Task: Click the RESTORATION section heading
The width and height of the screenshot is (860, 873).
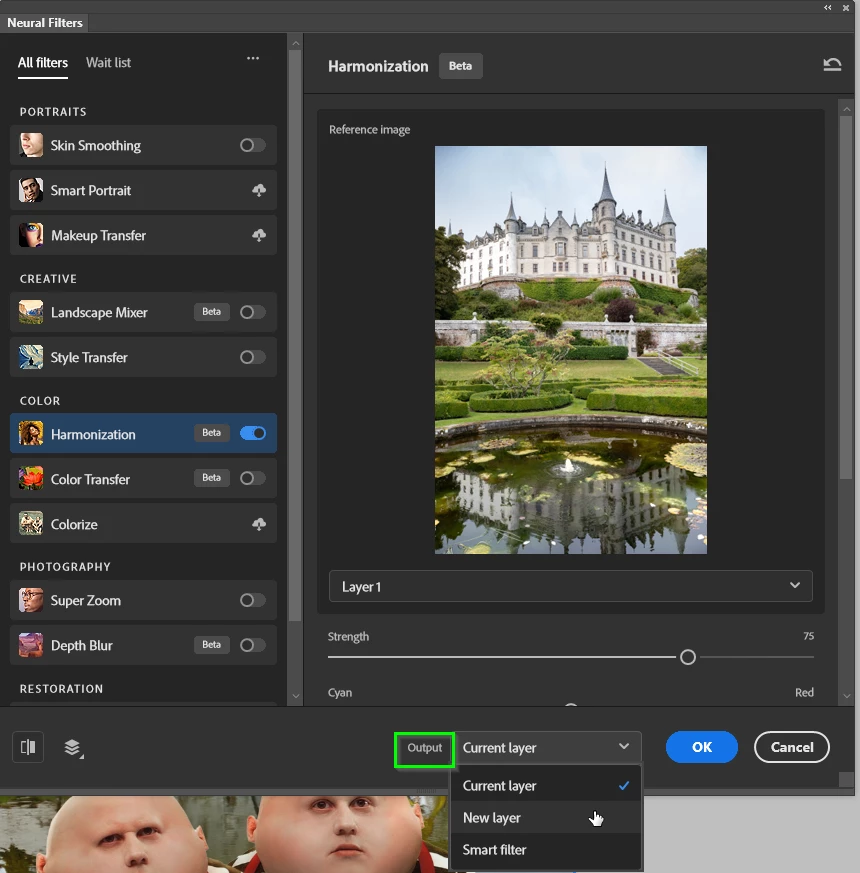Action: 61,689
